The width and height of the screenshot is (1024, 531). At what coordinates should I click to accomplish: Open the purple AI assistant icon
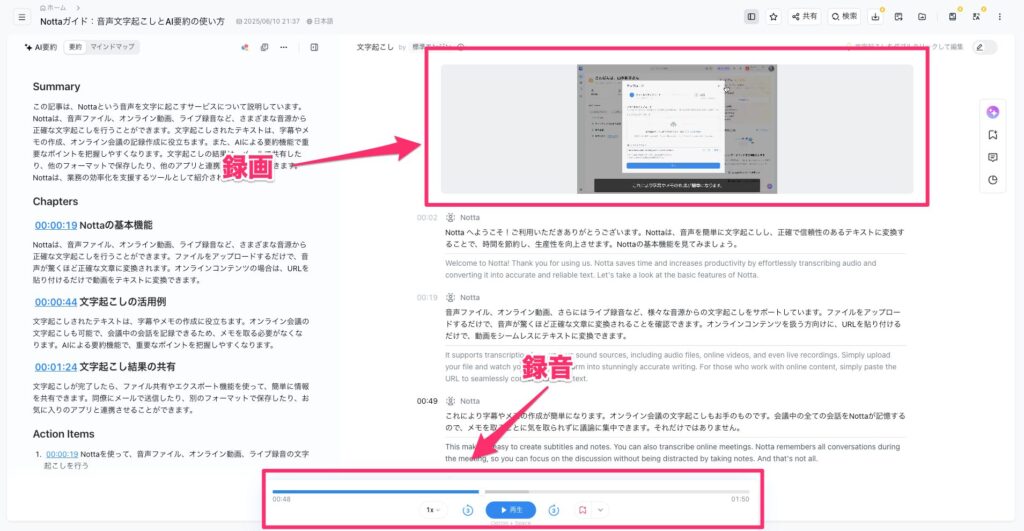[993, 112]
